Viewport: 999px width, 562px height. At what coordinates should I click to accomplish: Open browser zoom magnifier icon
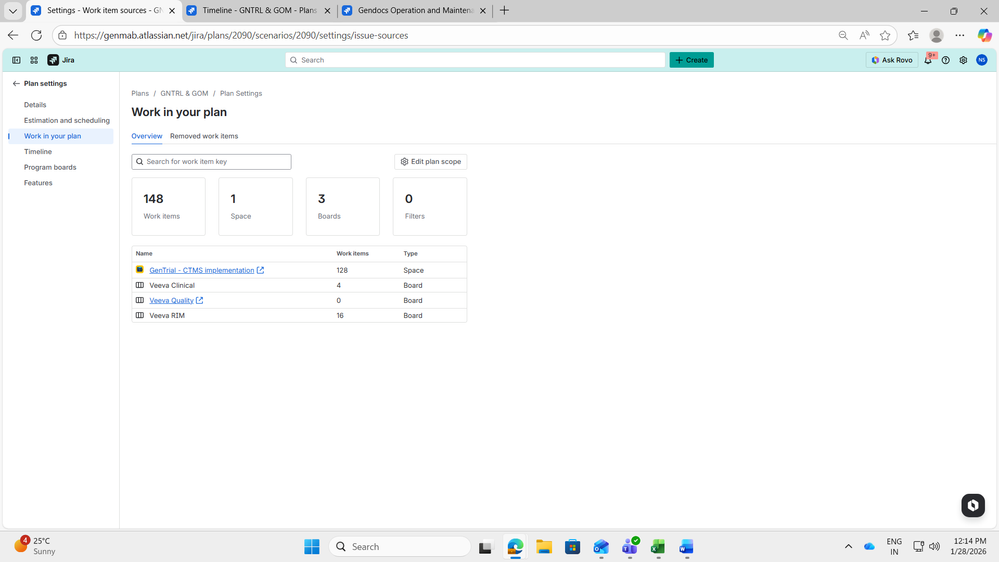(x=843, y=36)
